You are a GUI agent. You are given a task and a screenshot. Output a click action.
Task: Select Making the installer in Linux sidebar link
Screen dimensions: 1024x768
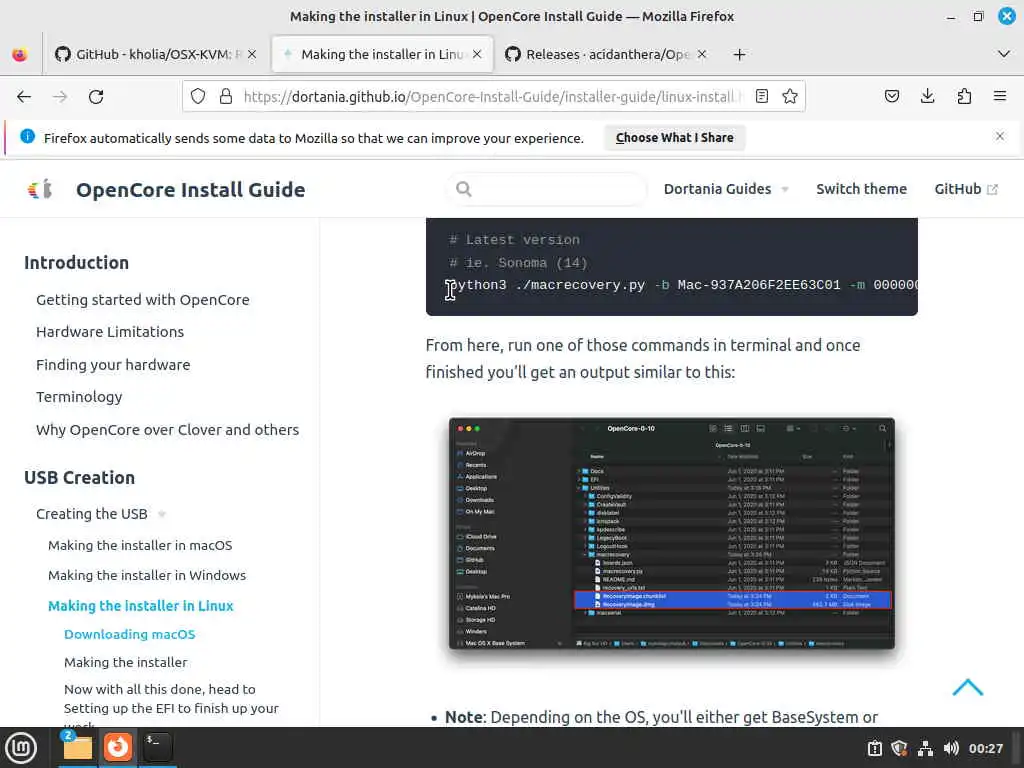click(x=140, y=605)
